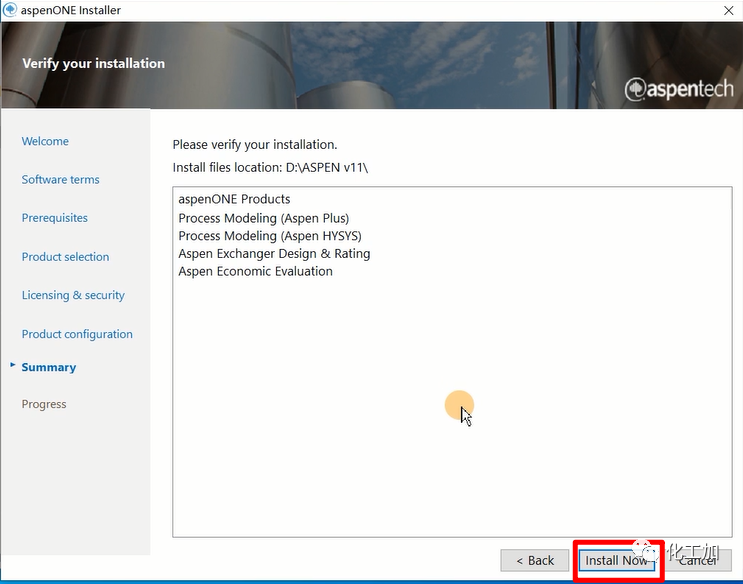This screenshot has height=584, width=743.
Task: Open the Licensing & security step
Action: (73, 295)
